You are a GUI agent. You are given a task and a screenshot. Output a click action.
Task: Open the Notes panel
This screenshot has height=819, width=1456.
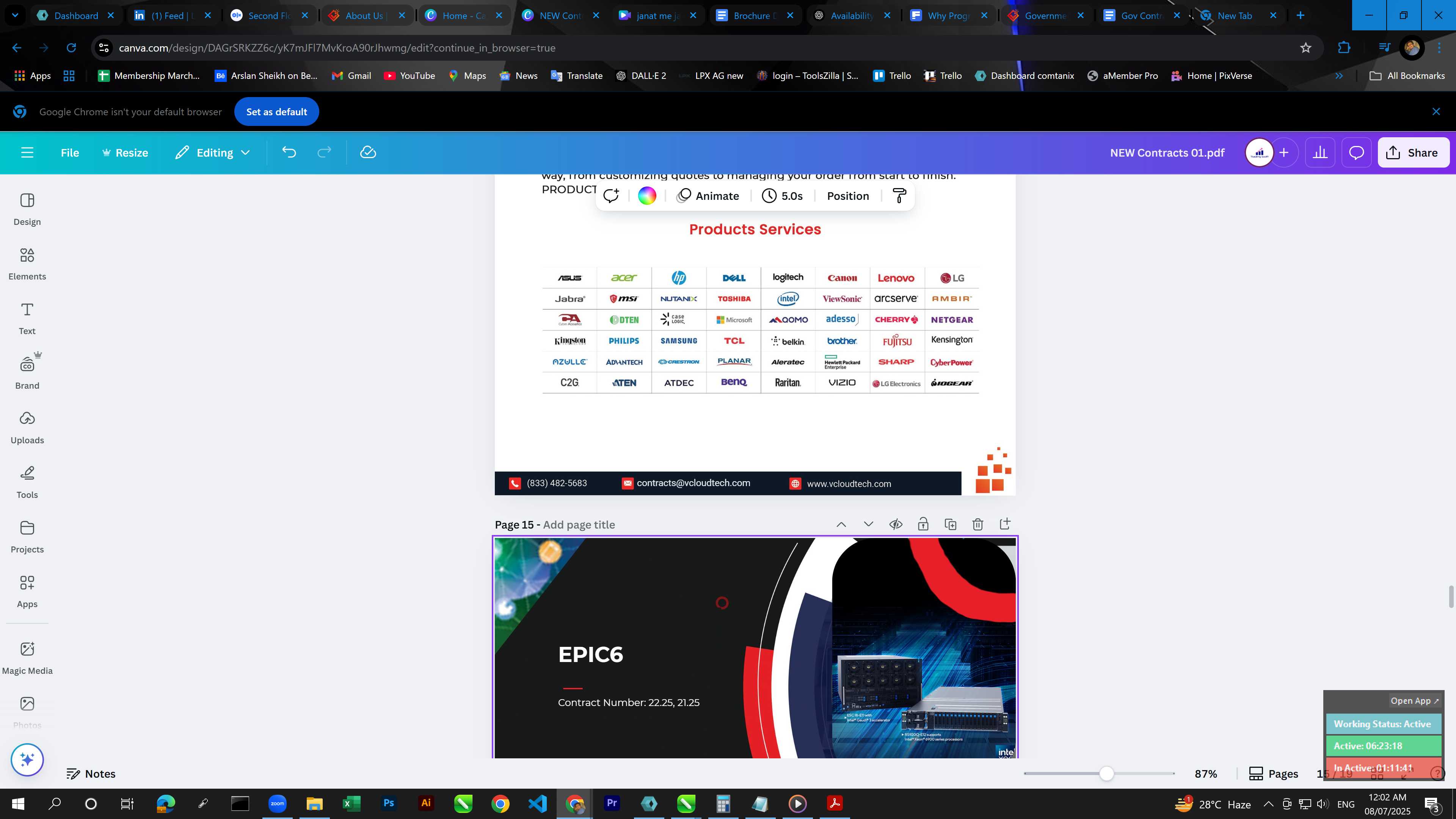91,774
